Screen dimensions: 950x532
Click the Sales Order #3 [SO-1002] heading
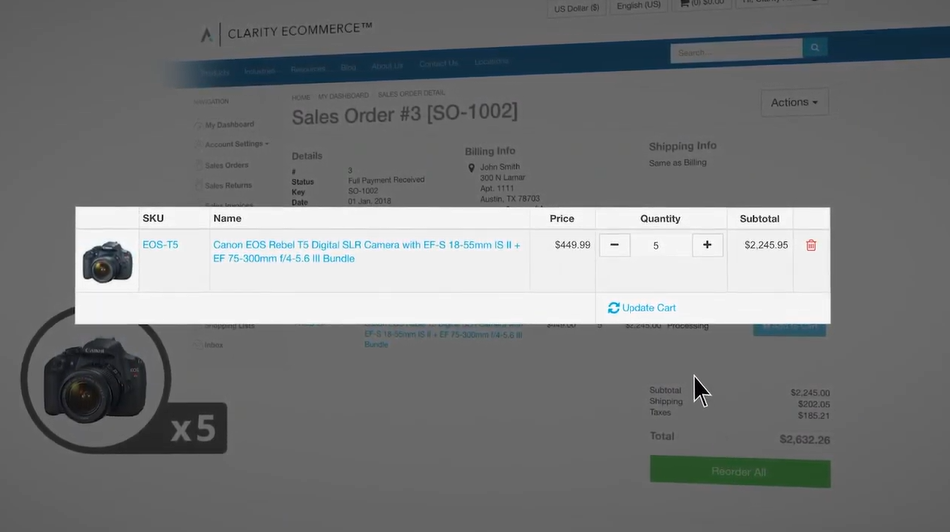click(405, 115)
